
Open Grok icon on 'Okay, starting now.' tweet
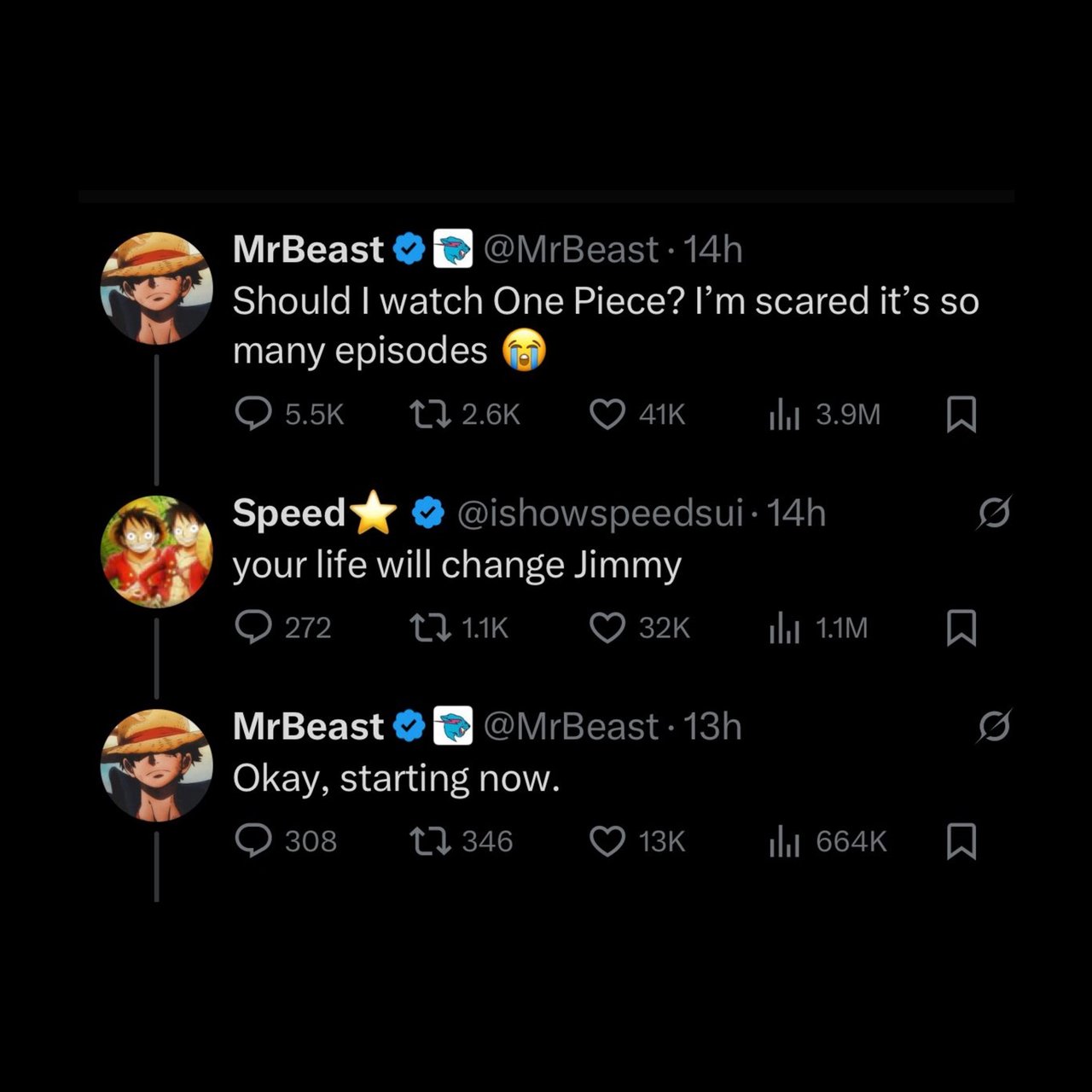click(x=994, y=726)
